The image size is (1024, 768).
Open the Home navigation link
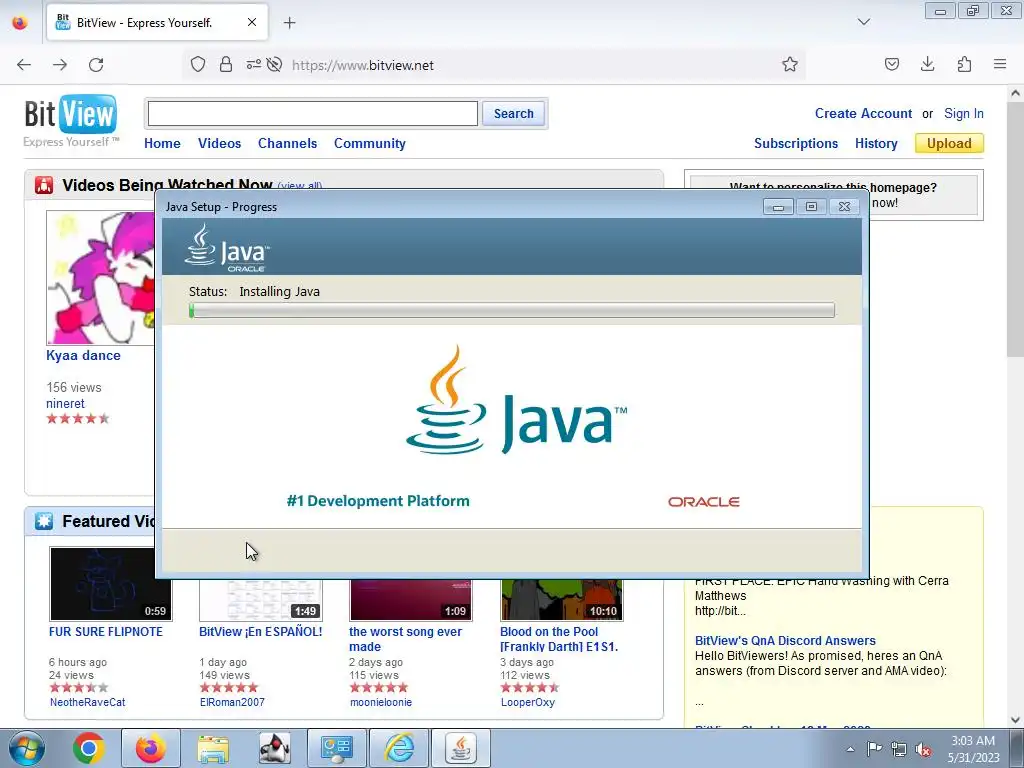point(162,144)
